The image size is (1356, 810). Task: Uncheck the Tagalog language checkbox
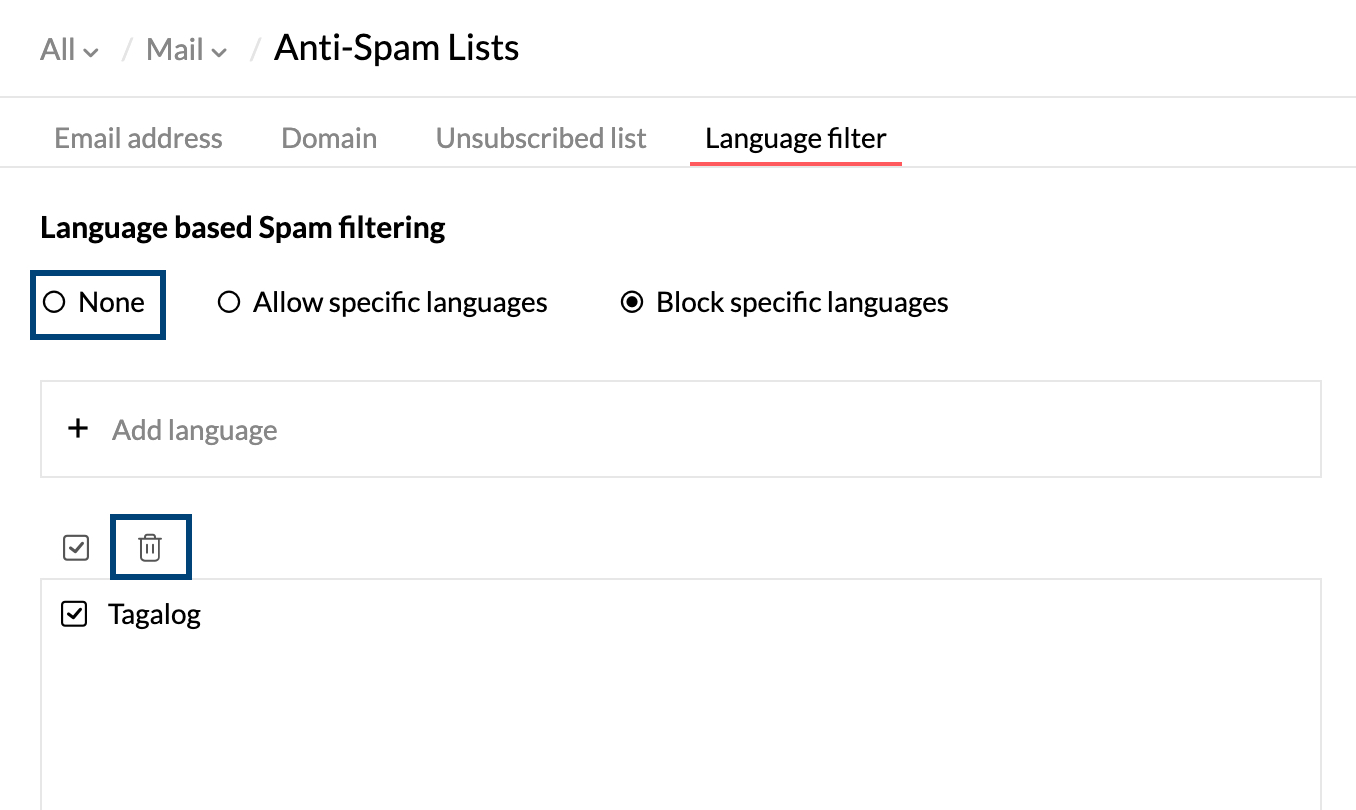[x=75, y=614]
